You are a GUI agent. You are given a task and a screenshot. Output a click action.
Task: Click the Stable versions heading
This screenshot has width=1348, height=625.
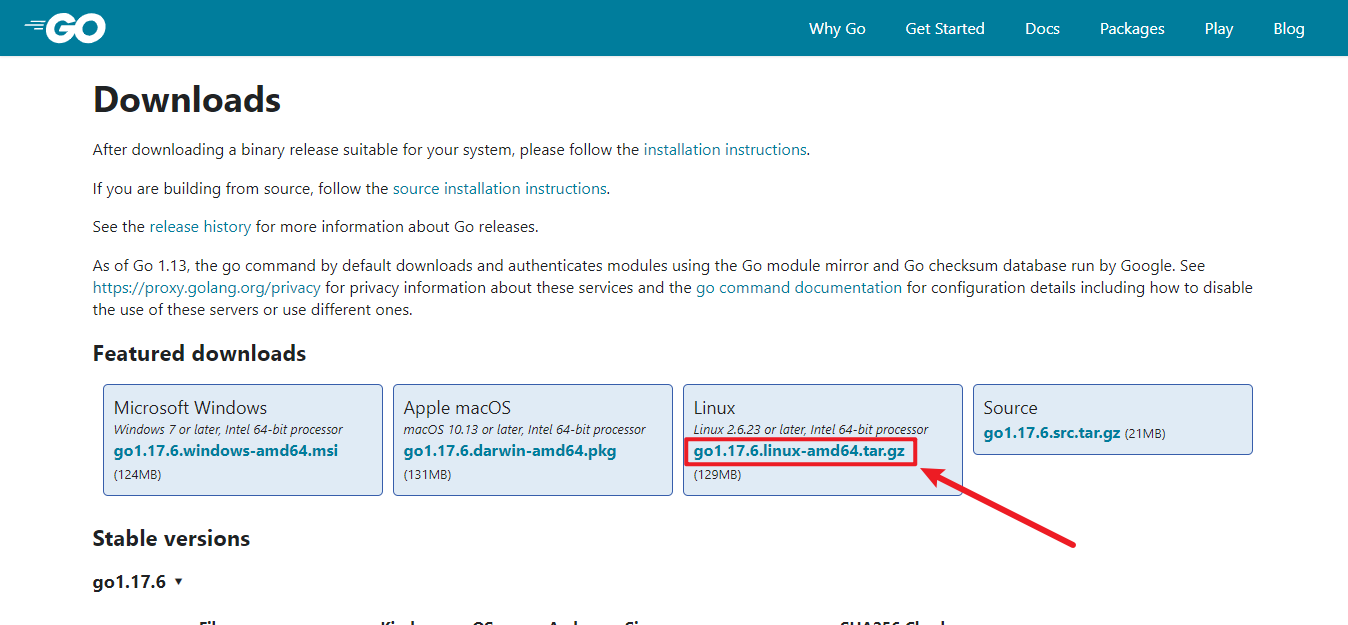coord(171,538)
